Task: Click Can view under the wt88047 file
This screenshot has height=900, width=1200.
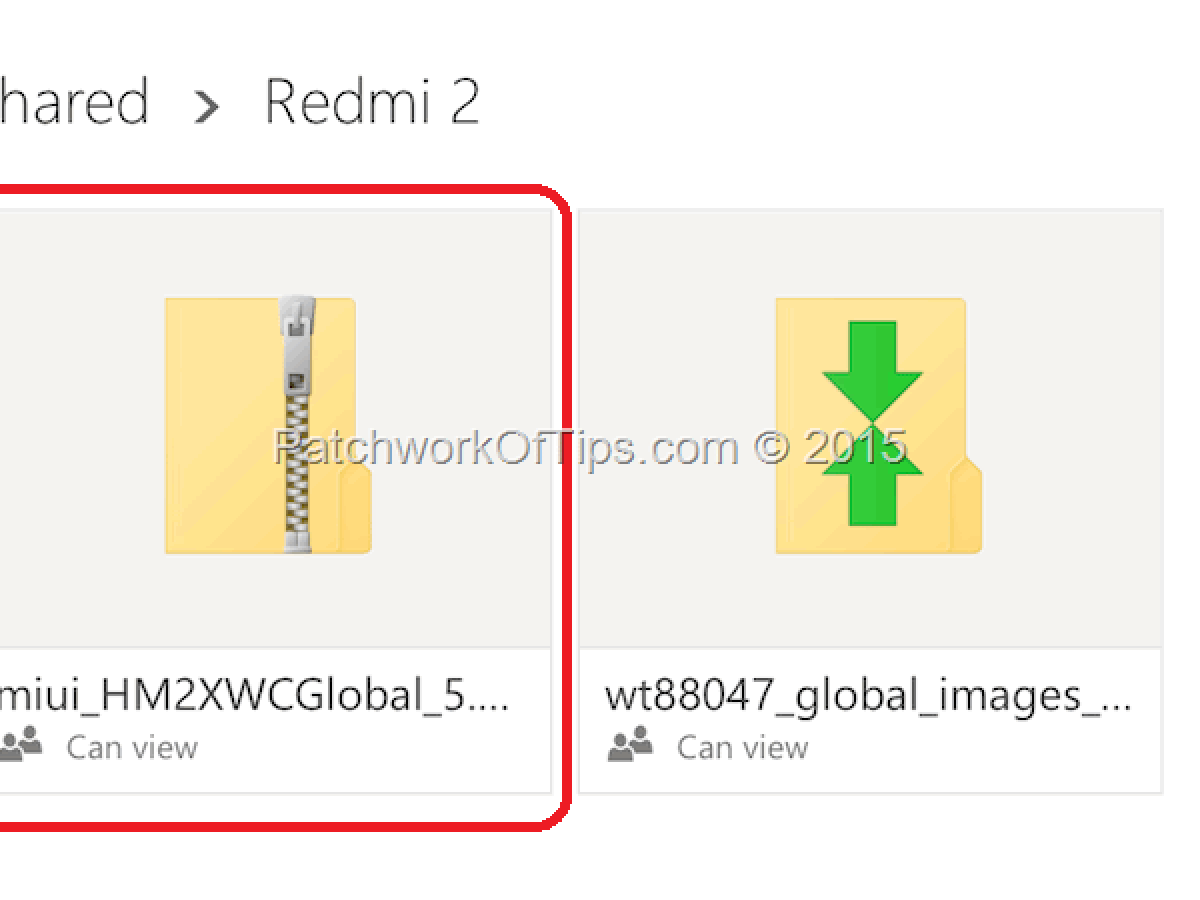Action: (x=742, y=747)
